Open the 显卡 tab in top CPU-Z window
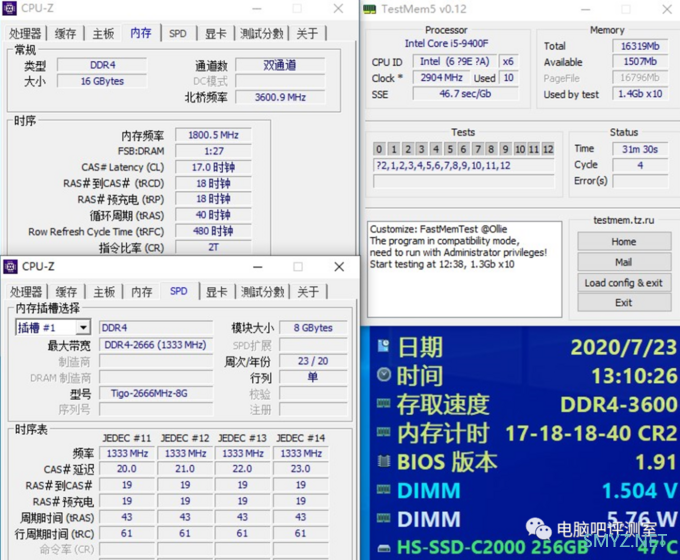The image size is (680, 560). pyautogui.click(x=216, y=33)
